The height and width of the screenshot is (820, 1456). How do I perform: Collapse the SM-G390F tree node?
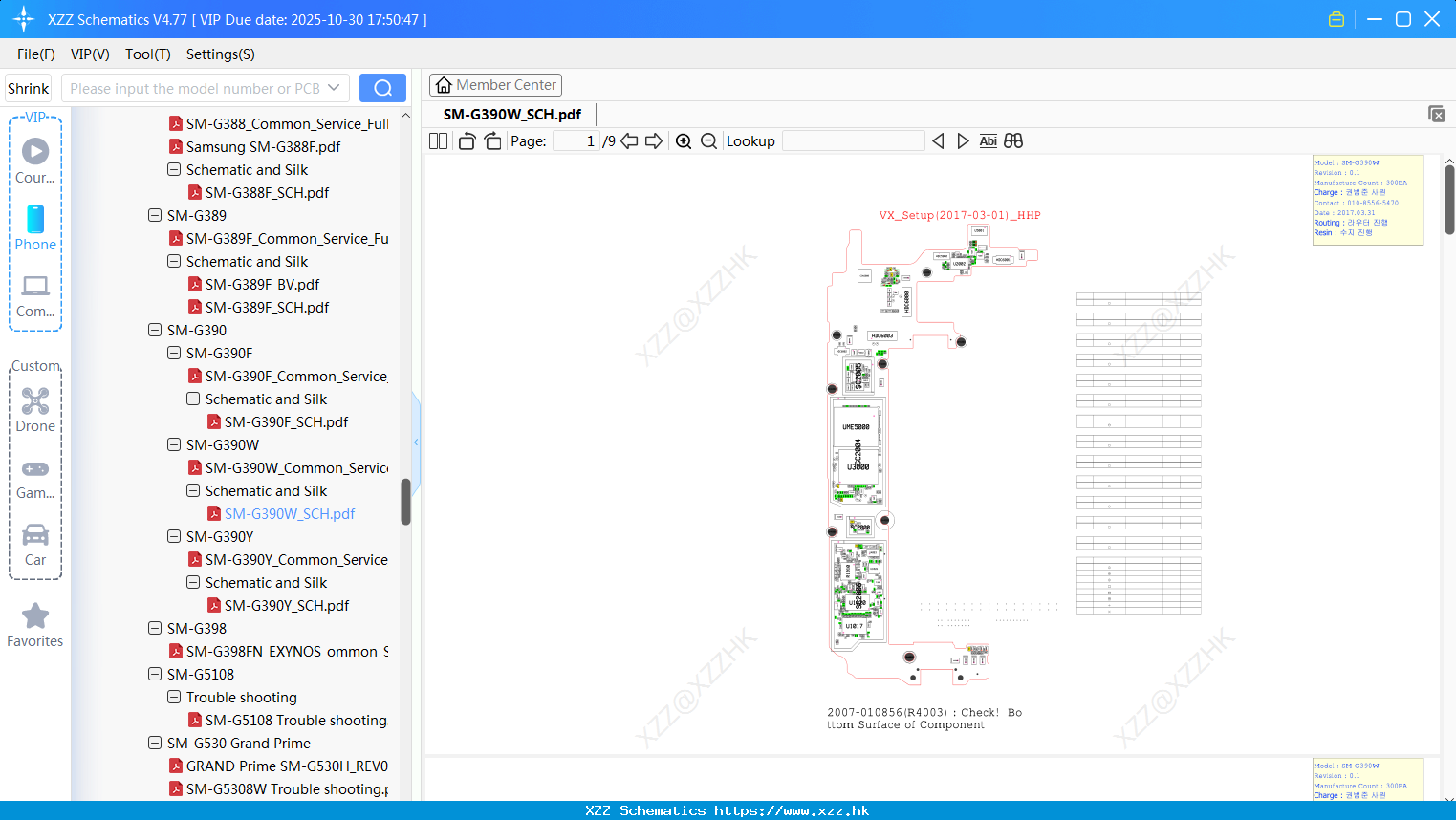click(x=174, y=353)
